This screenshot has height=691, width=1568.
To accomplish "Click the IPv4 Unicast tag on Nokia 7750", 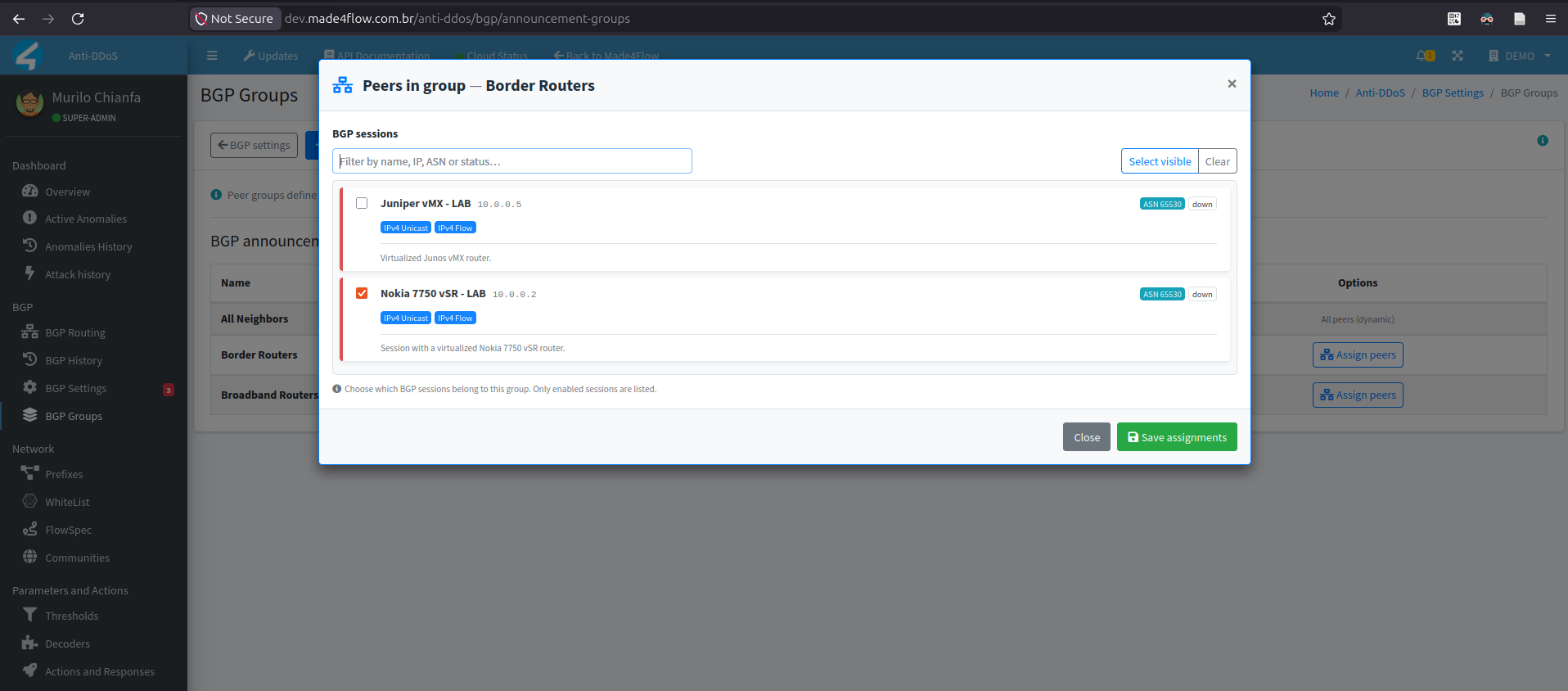I will point(406,318).
